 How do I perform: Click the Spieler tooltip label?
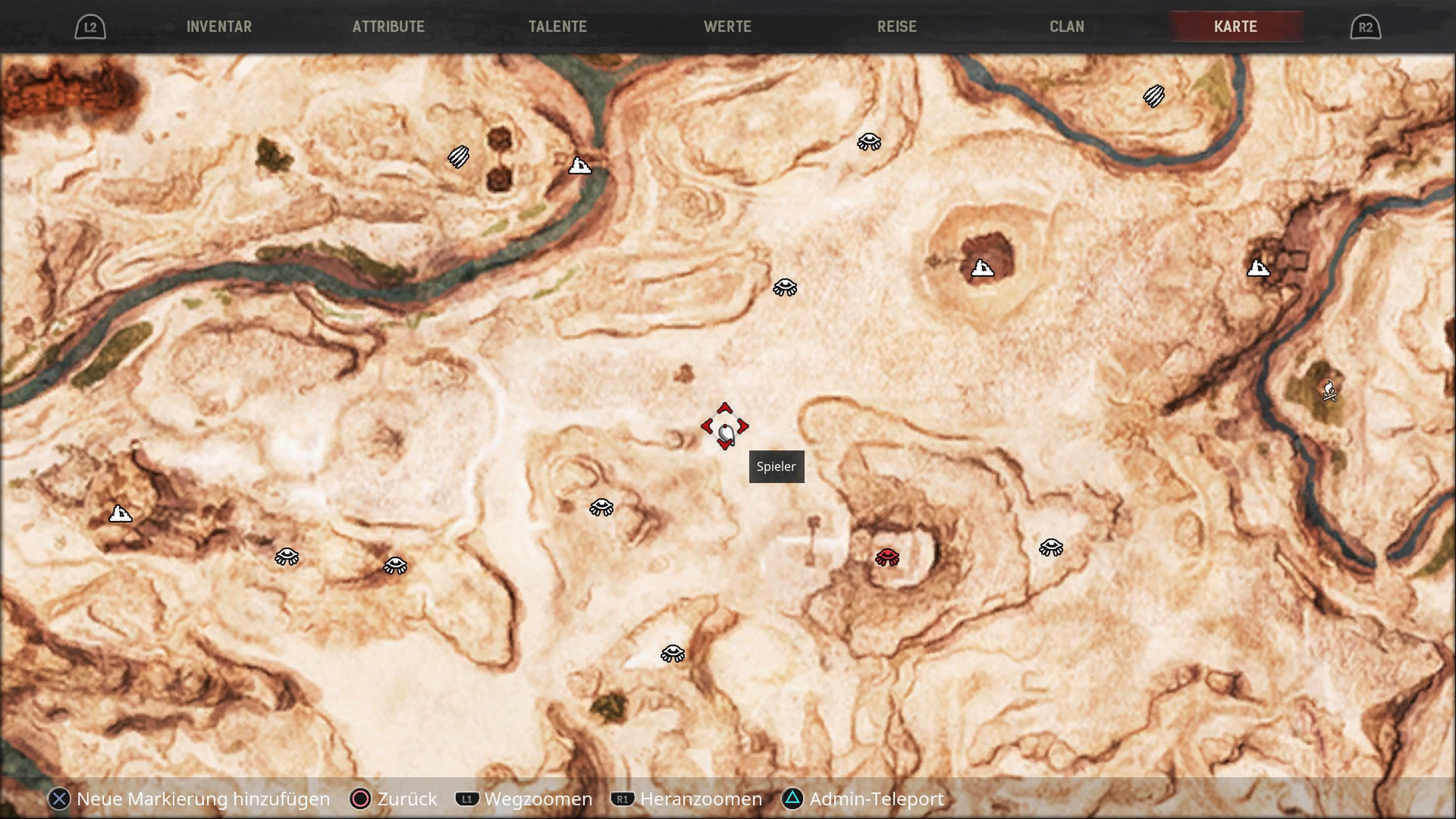[776, 466]
